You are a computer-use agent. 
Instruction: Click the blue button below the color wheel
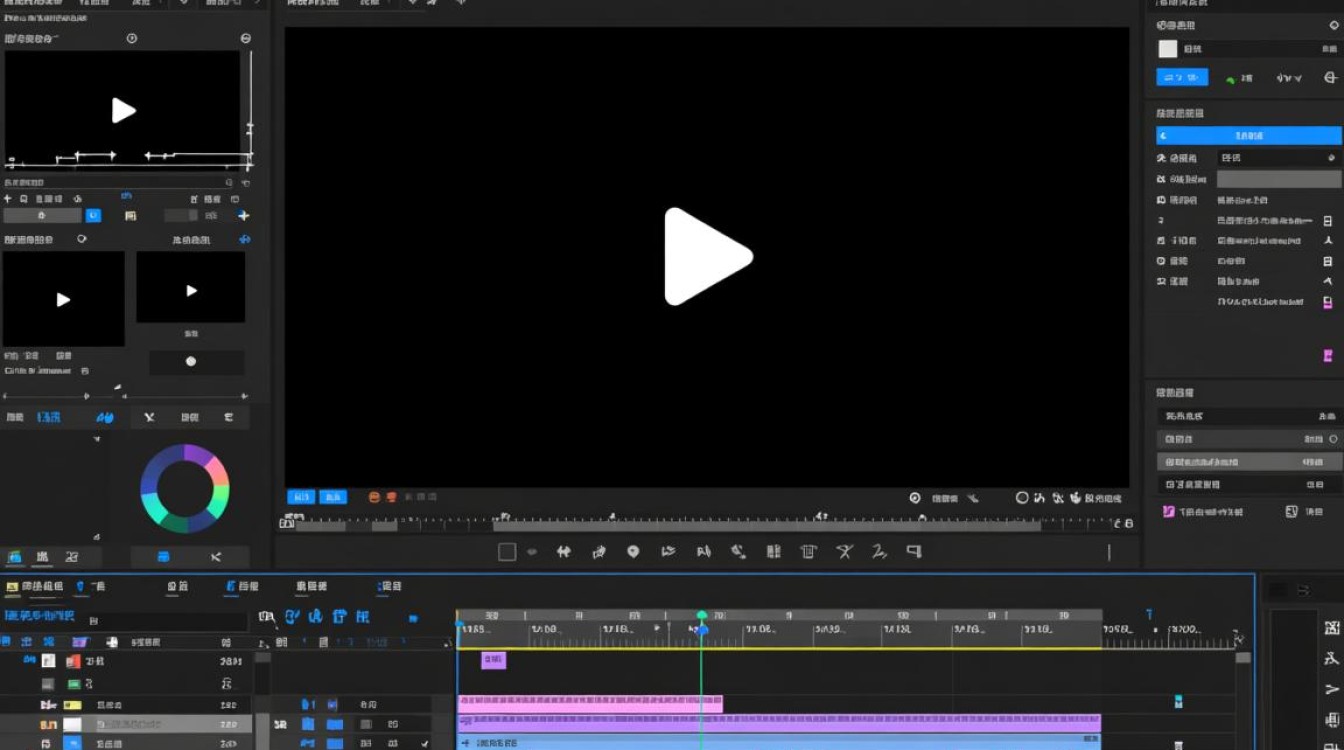click(x=163, y=557)
